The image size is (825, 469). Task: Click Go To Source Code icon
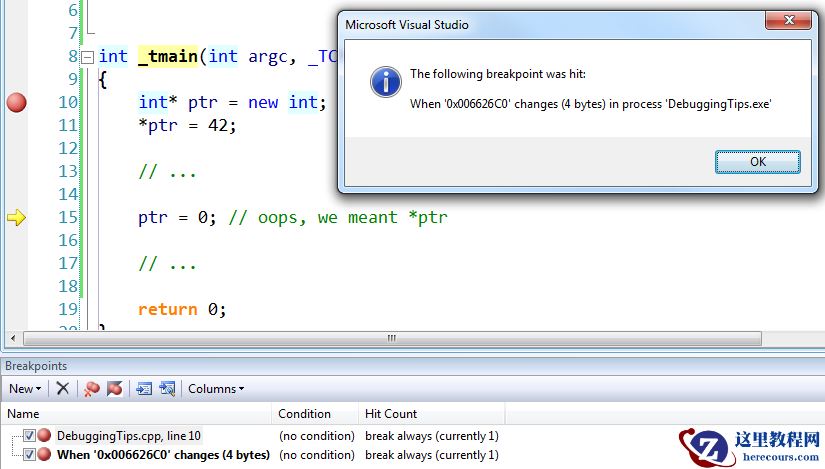(x=144, y=389)
